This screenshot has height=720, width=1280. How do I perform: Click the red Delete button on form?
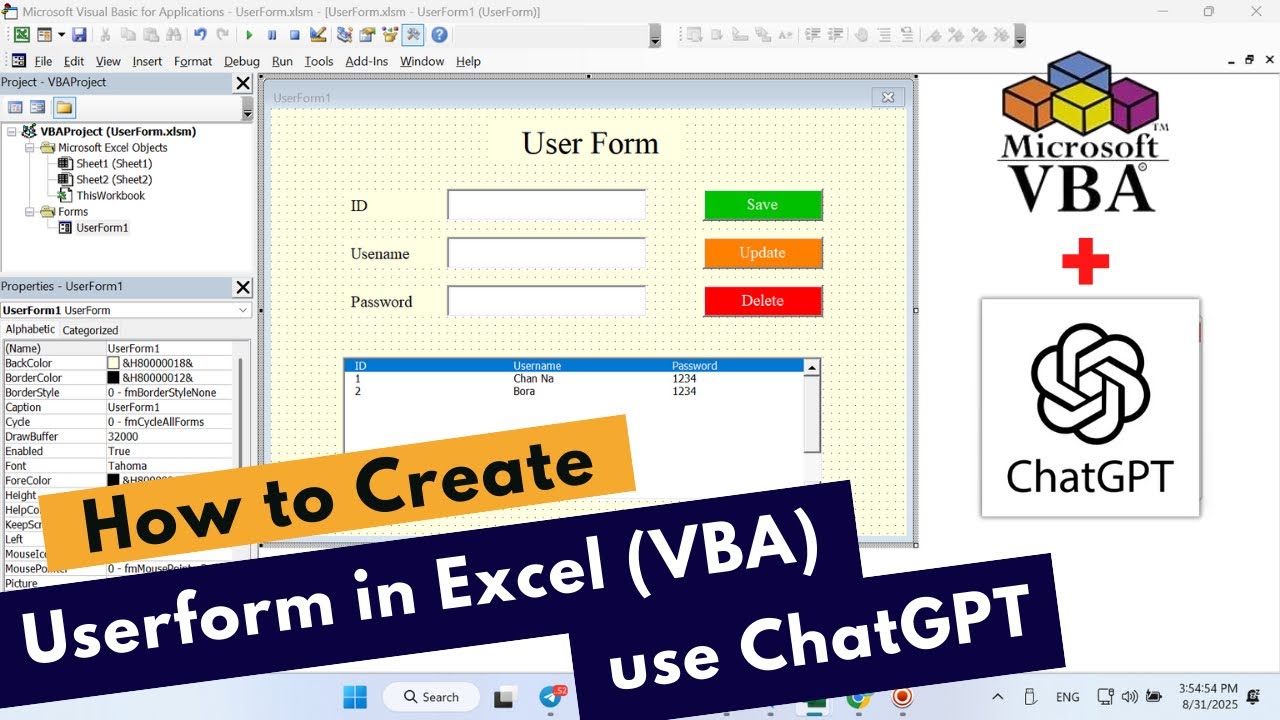763,301
